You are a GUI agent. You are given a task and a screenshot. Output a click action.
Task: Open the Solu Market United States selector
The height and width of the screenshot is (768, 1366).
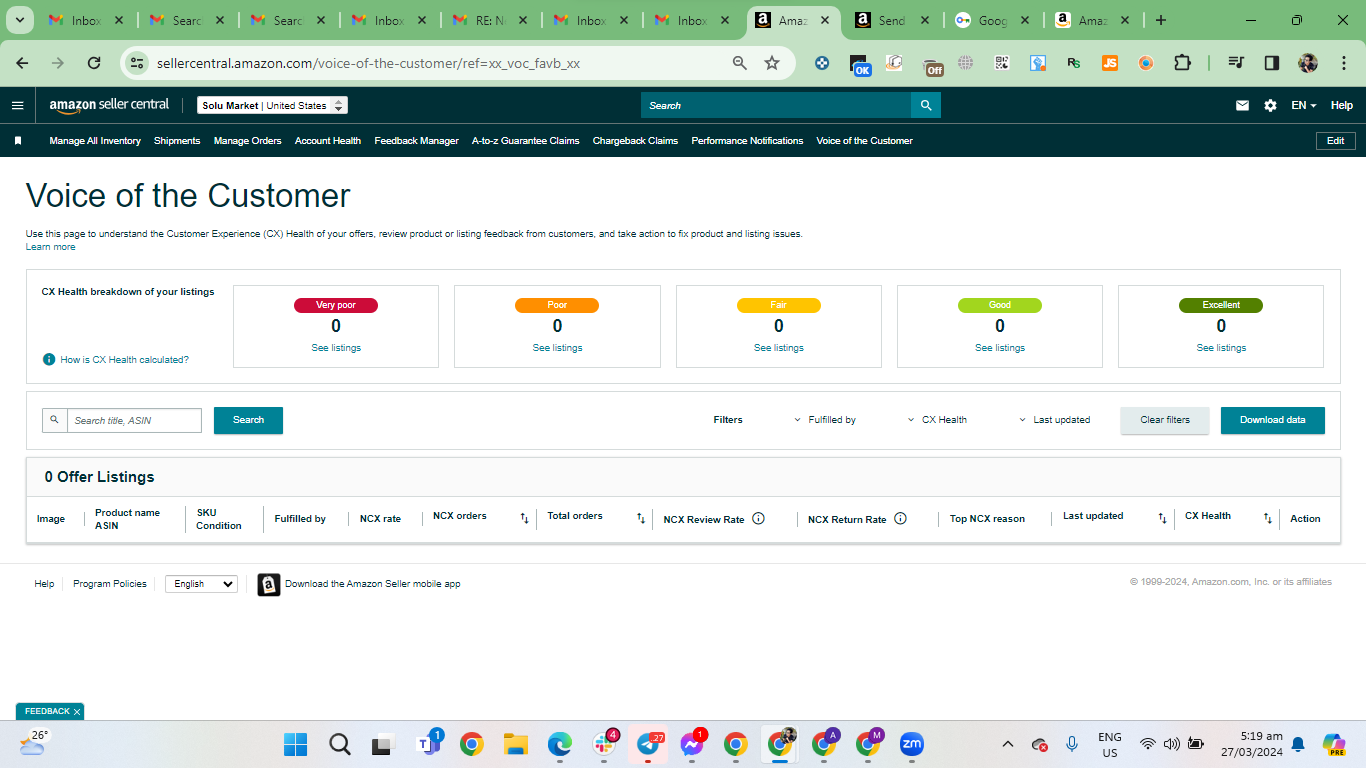point(272,105)
